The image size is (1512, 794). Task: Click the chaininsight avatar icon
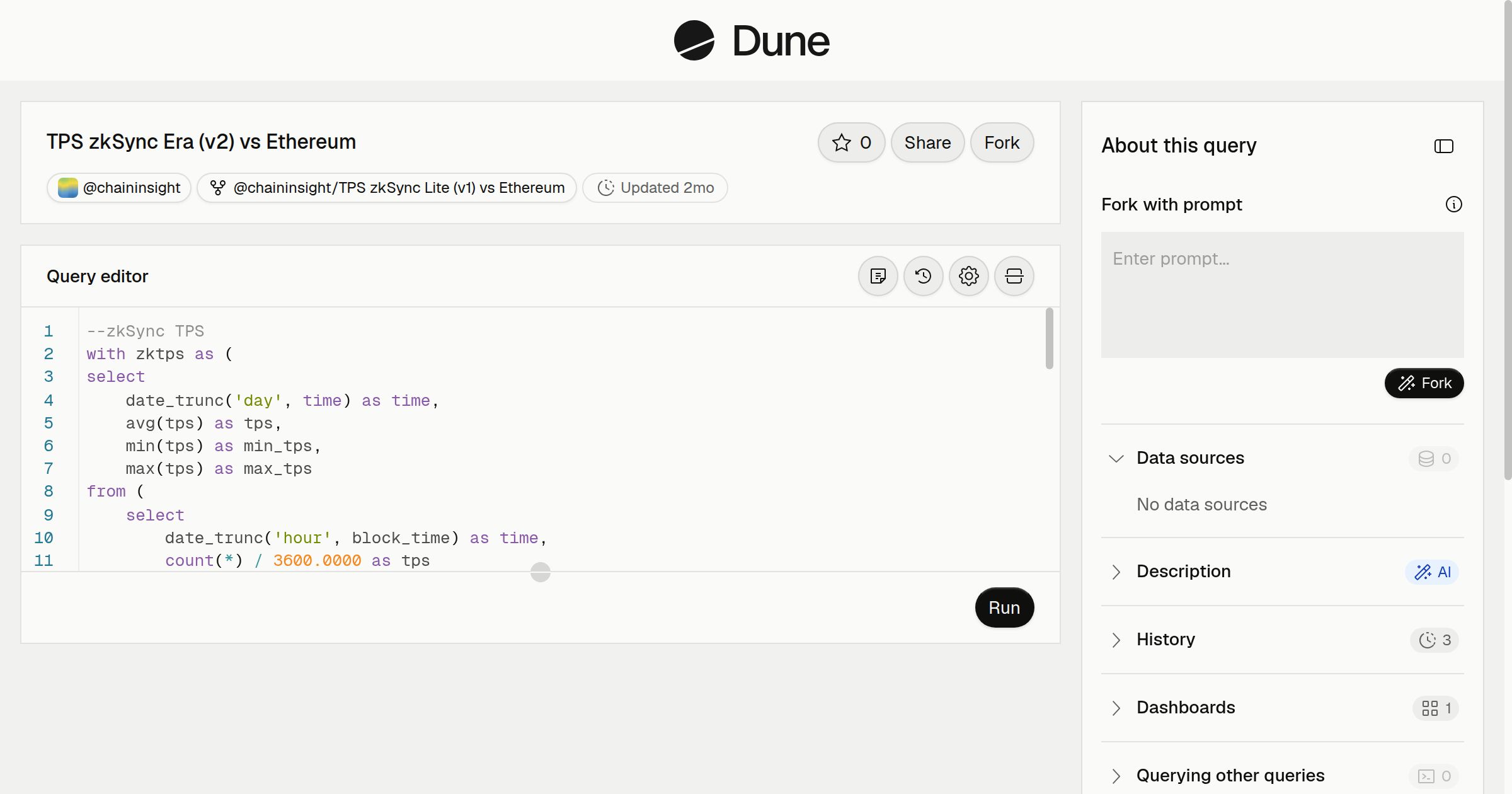point(67,188)
